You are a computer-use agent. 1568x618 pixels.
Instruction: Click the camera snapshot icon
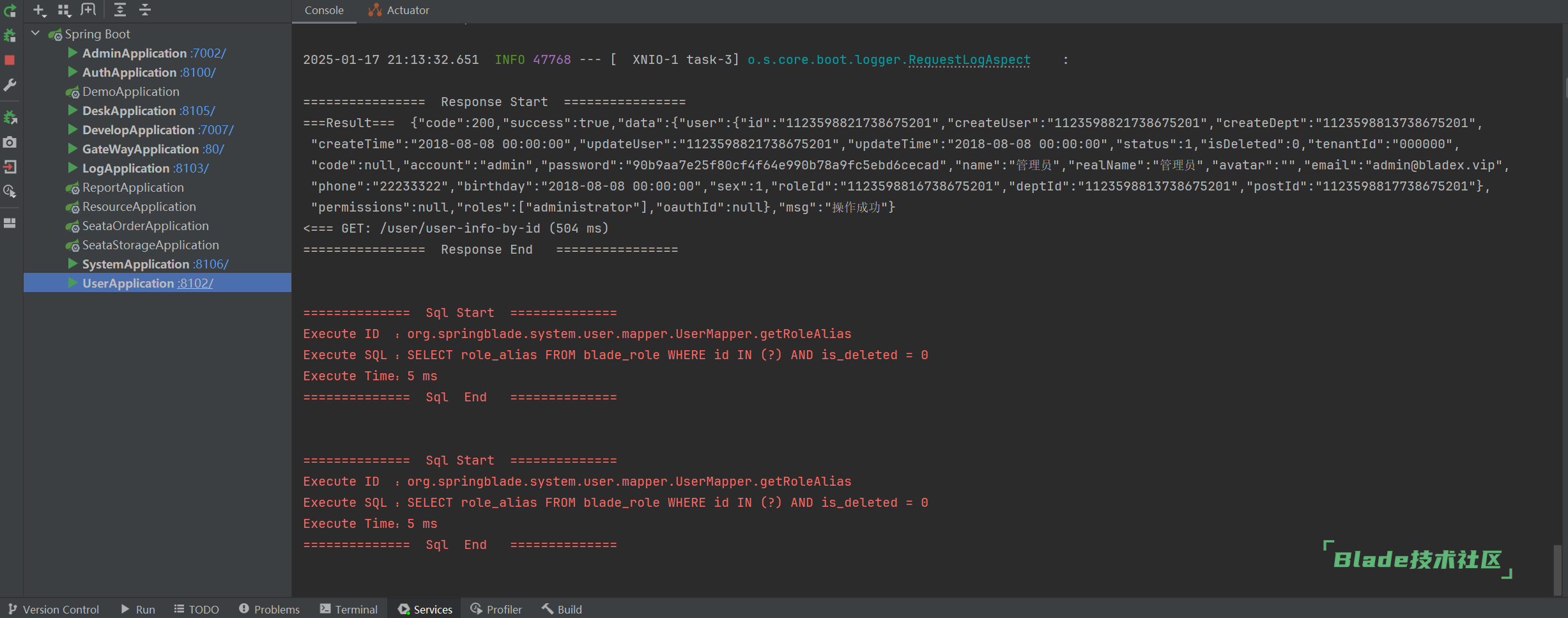(10, 142)
